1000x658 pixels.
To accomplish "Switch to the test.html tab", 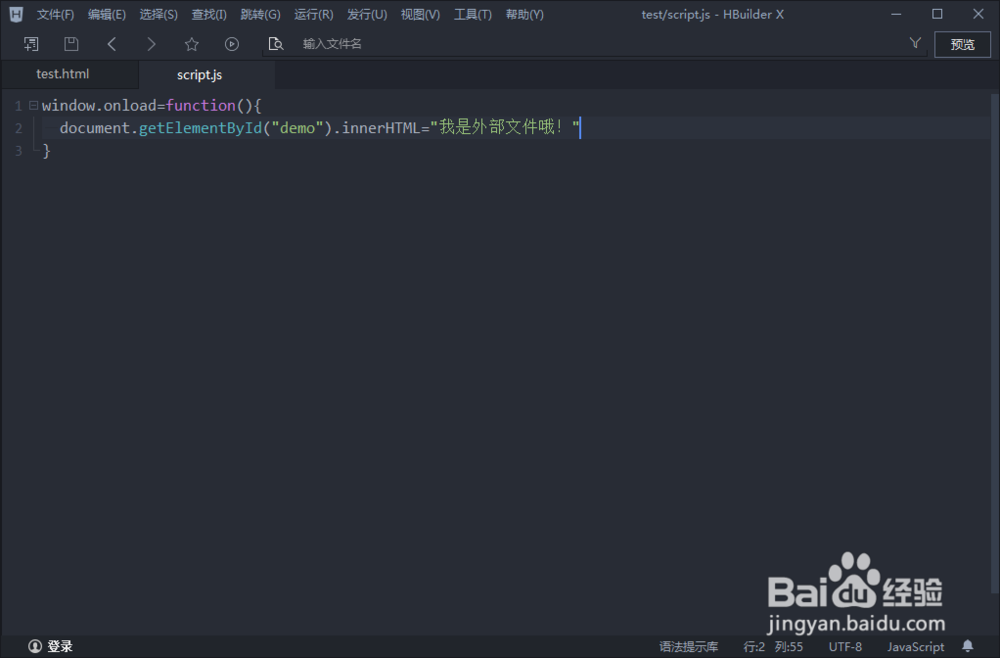I will click(x=62, y=73).
